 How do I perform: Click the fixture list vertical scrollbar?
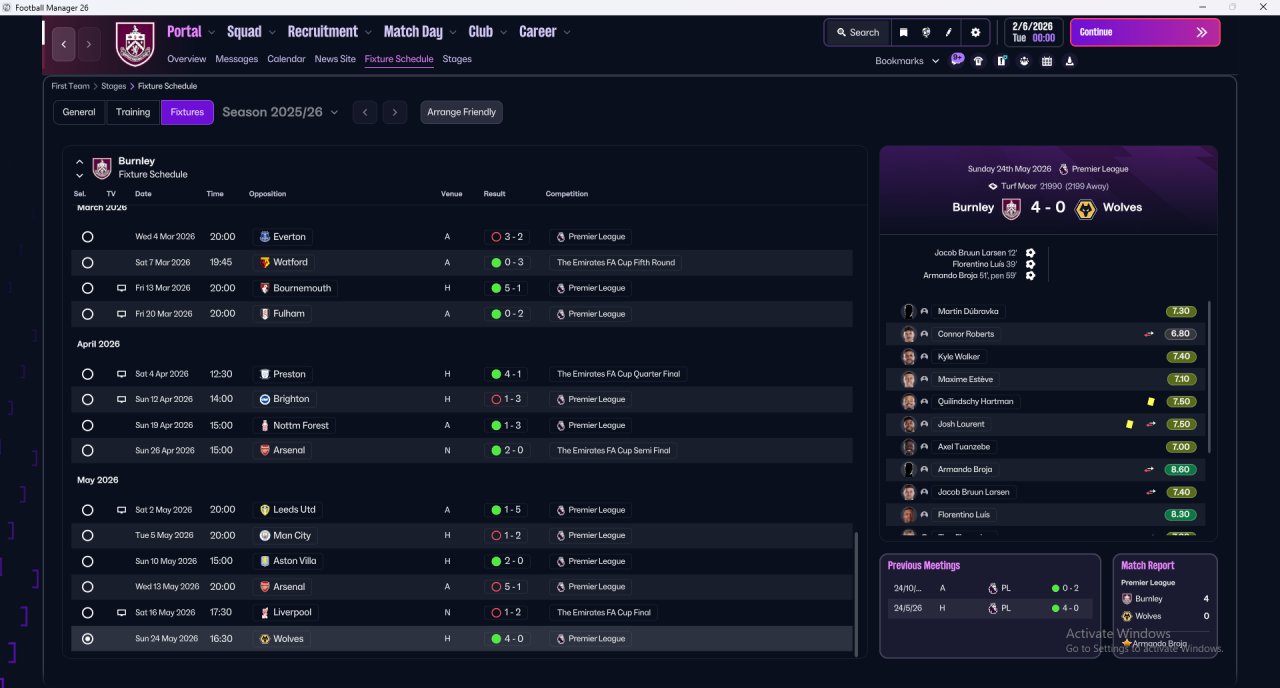(x=856, y=593)
